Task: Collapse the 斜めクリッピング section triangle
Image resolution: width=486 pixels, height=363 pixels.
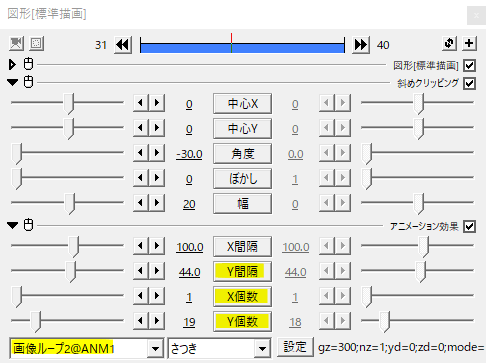Action: tap(13, 82)
